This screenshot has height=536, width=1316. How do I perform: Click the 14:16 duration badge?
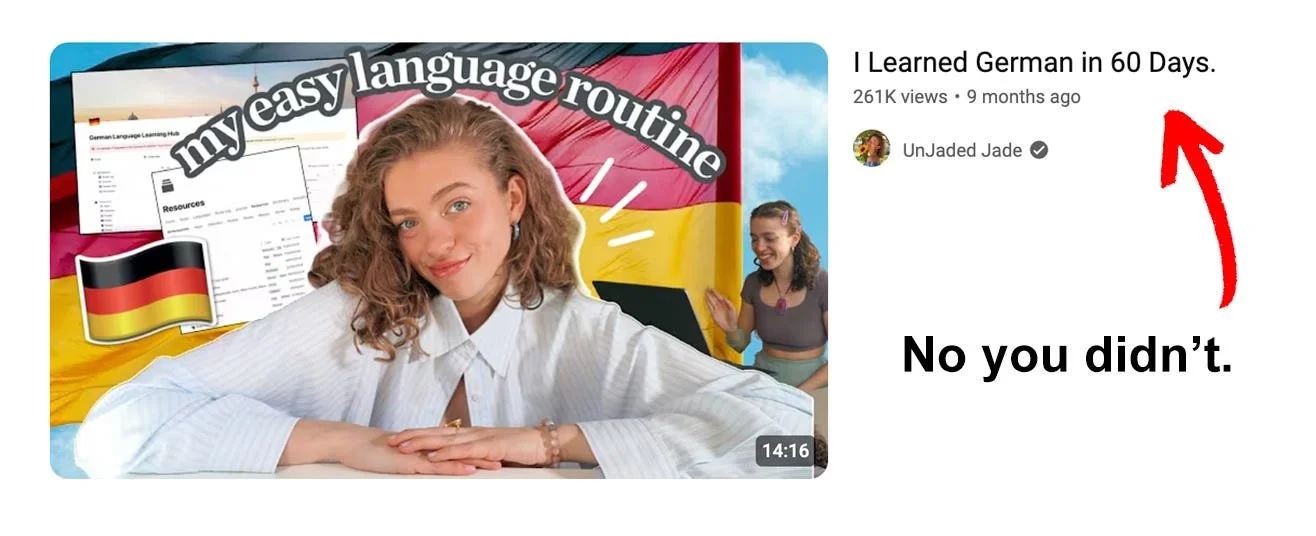[x=785, y=451]
